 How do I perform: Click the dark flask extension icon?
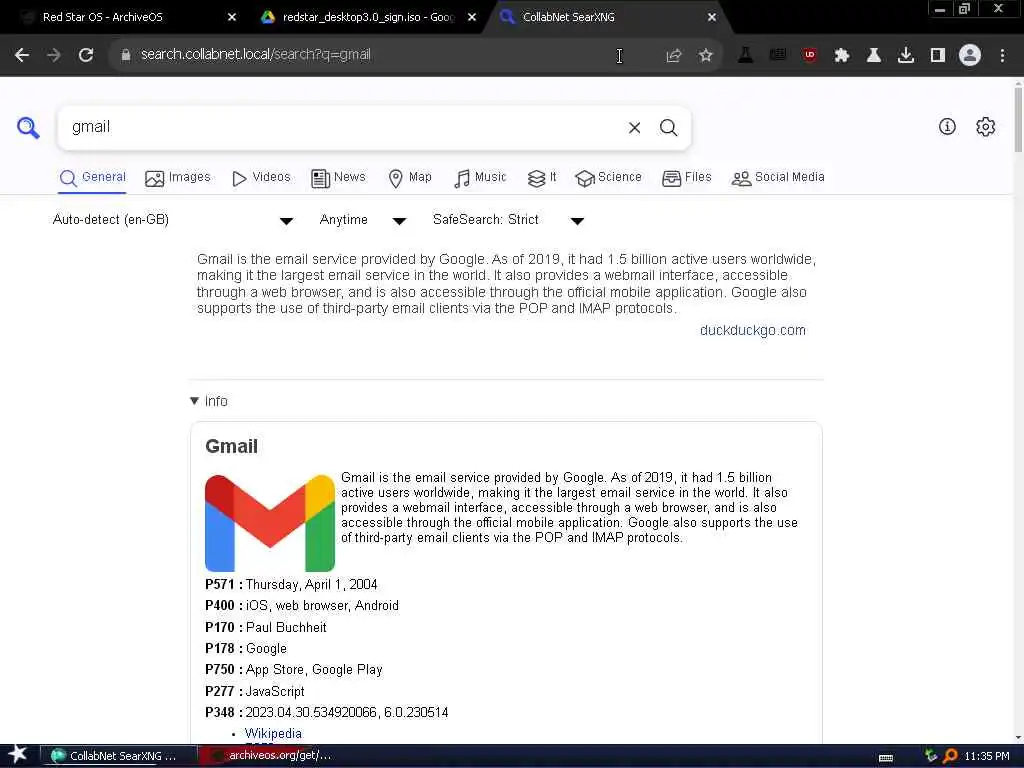point(745,55)
